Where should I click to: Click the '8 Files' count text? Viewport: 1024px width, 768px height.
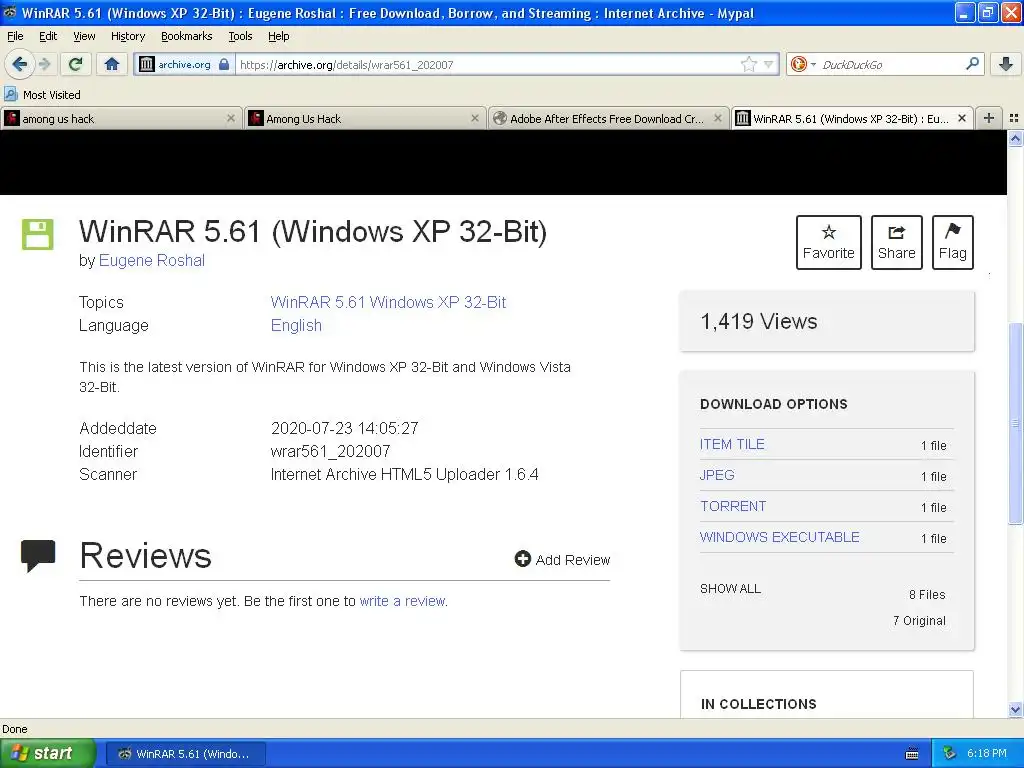click(927, 594)
